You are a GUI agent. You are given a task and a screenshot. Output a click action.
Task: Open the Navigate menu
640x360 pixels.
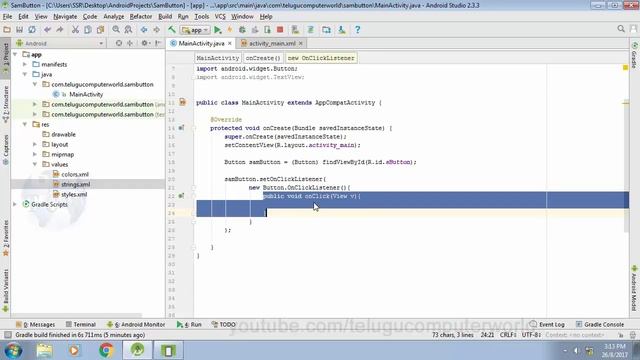coord(65,16)
